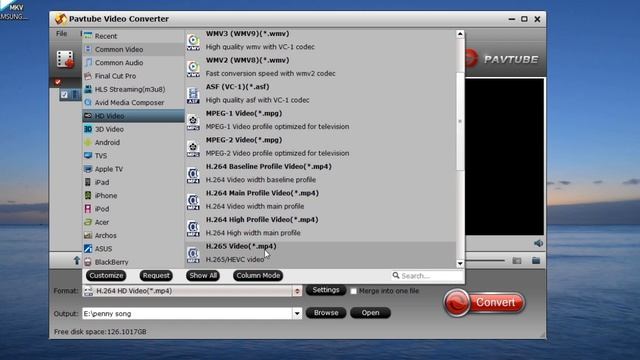Image resolution: width=640 pixels, height=360 pixels.
Task: Click the red Convert button
Action: tap(484, 302)
